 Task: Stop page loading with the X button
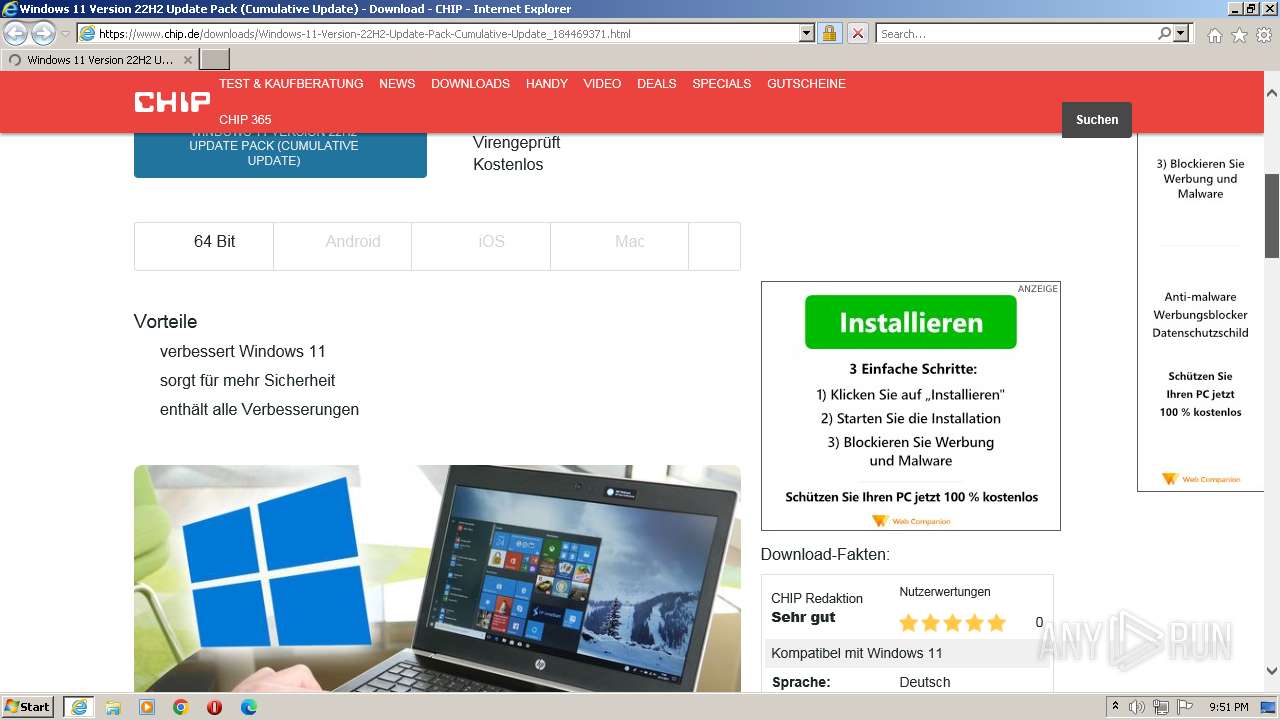857,34
